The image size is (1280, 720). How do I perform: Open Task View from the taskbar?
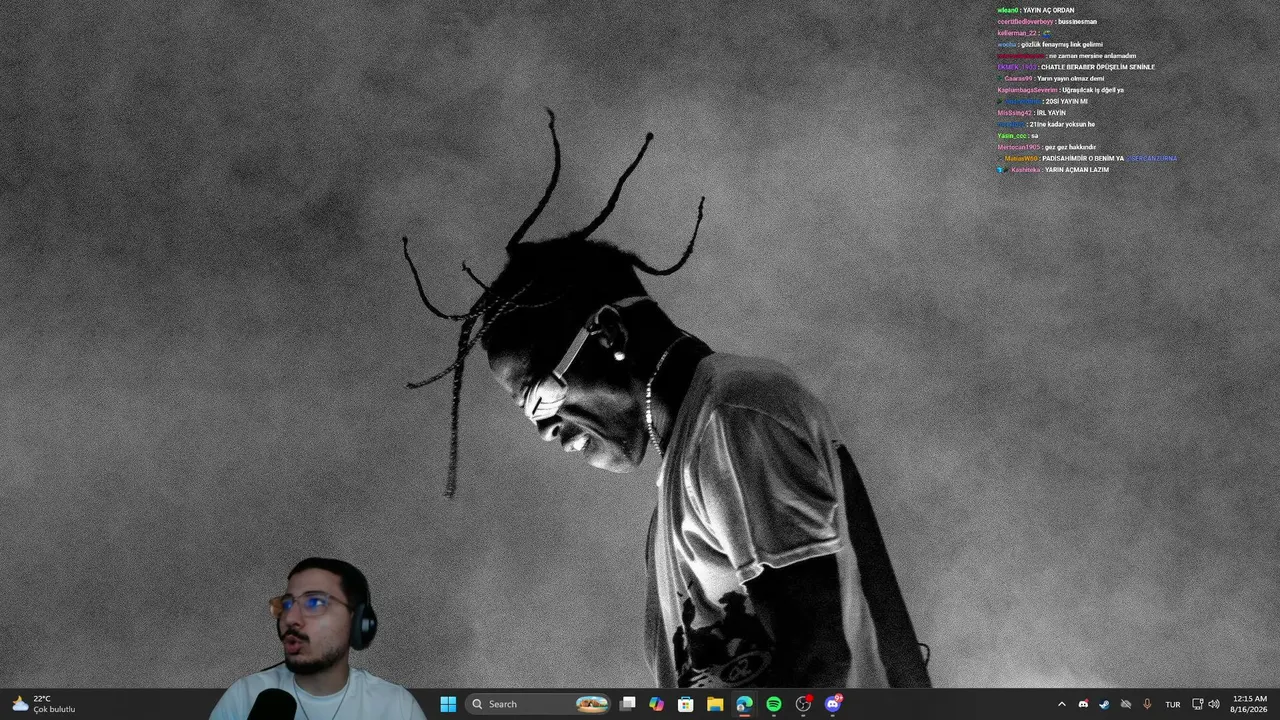tap(627, 704)
